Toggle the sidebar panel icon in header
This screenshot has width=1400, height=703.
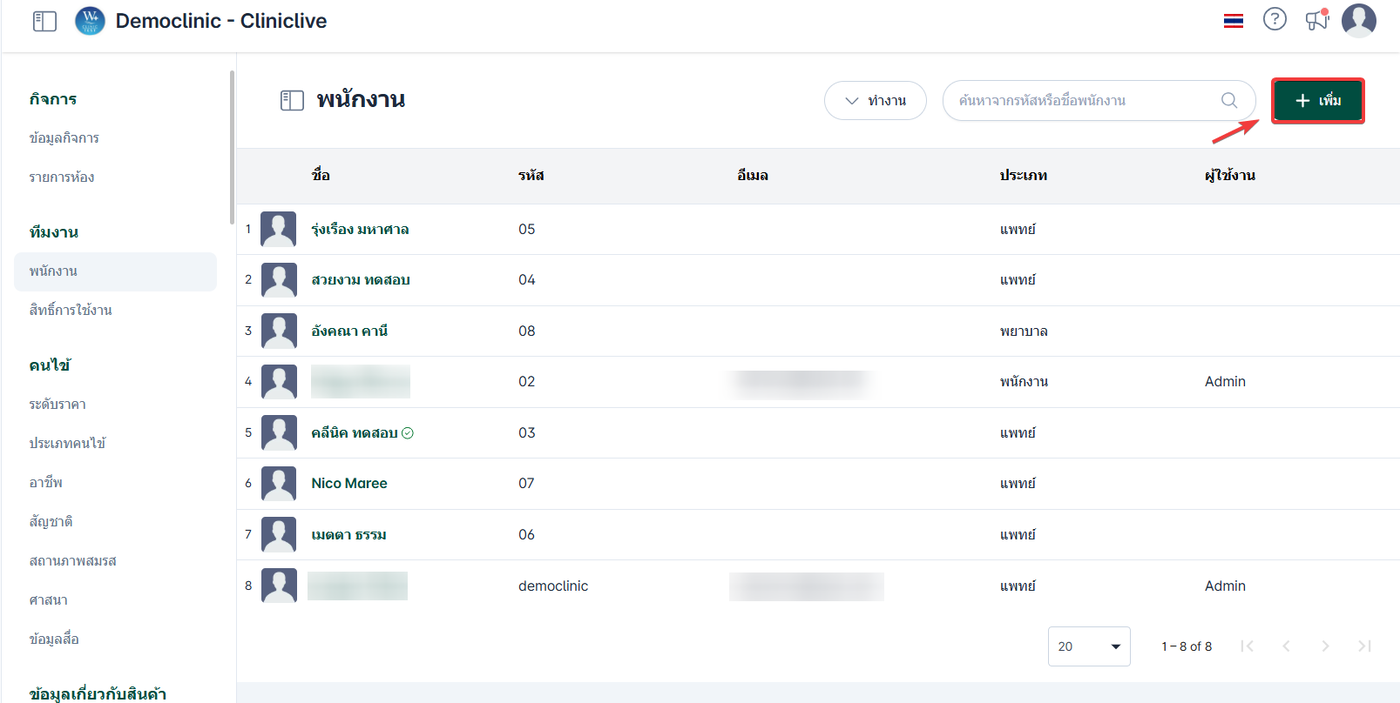pos(45,20)
